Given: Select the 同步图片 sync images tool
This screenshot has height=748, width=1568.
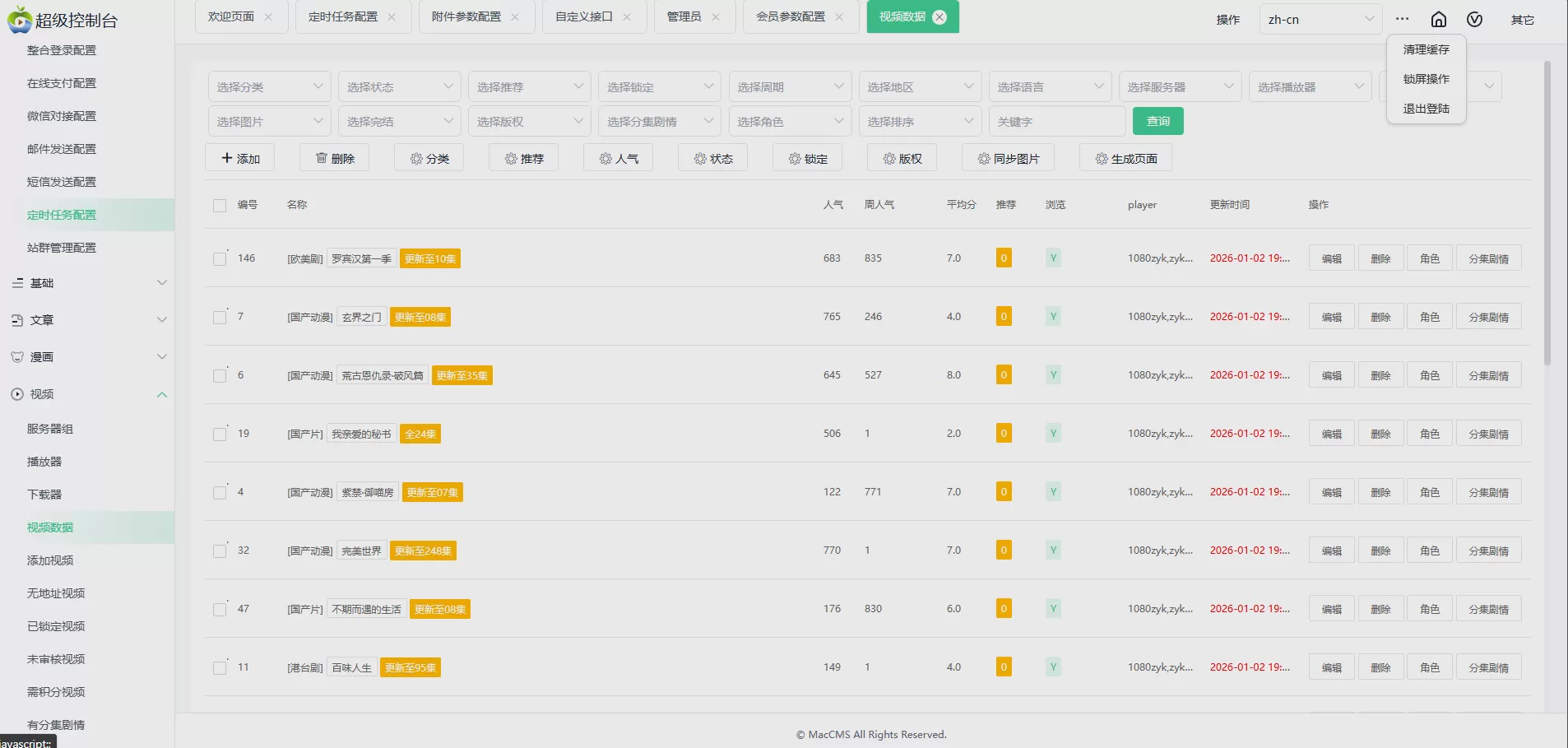Looking at the screenshot, I should tap(1008, 157).
